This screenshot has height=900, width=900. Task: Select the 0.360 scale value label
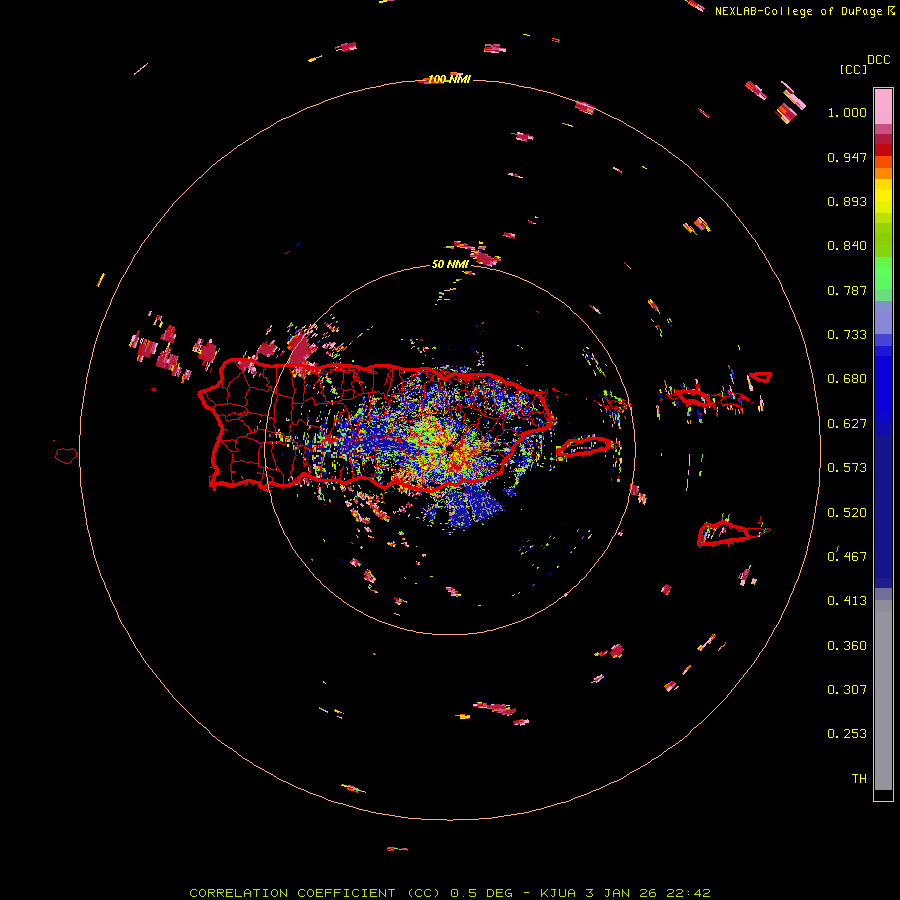tap(847, 646)
